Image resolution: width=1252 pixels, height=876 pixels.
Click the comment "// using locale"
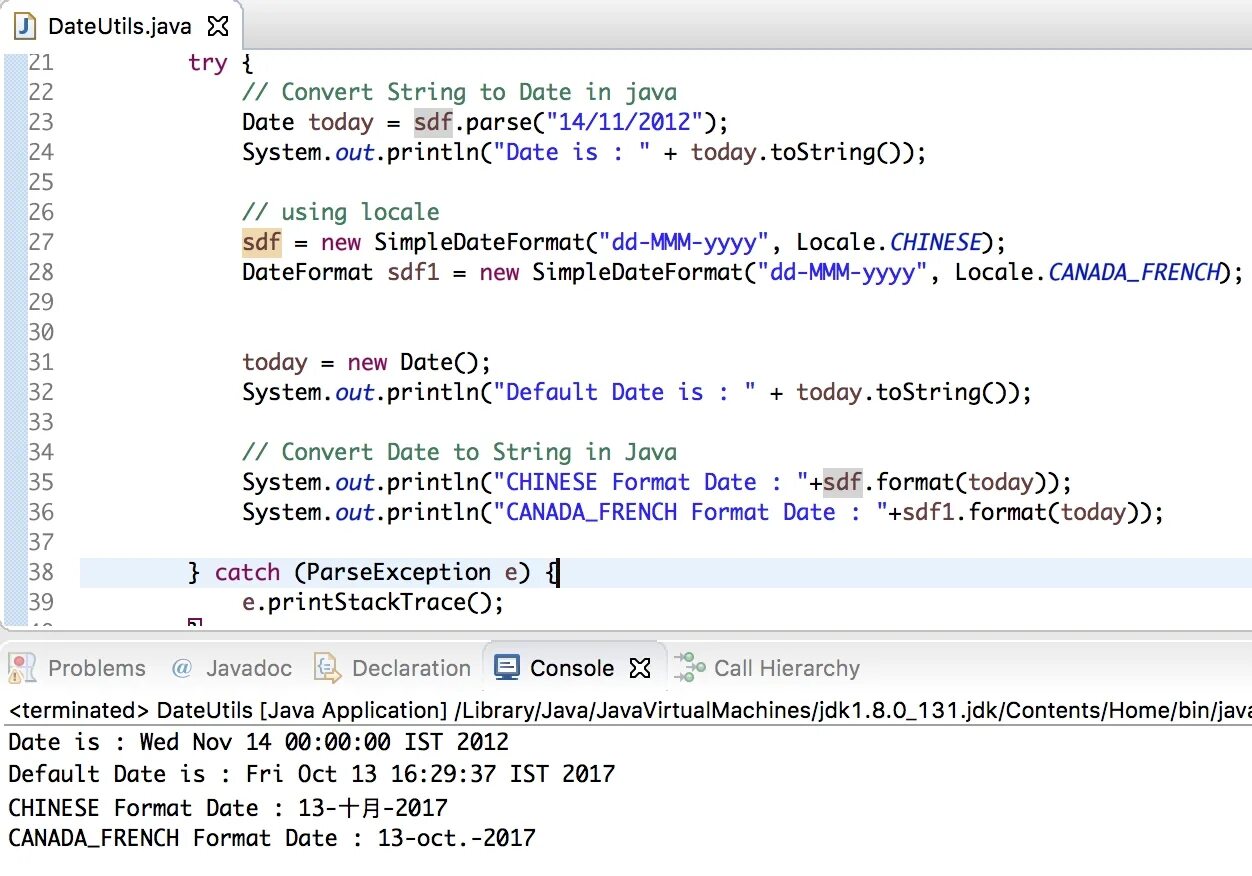pos(341,212)
